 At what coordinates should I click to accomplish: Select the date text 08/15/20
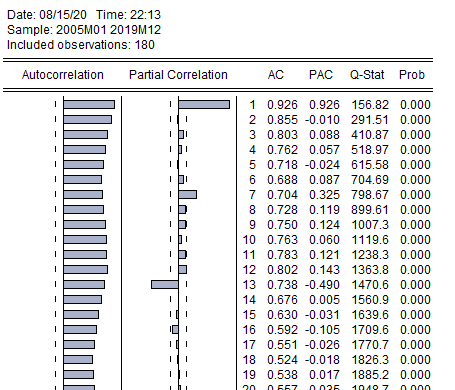(x=63, y=15)
